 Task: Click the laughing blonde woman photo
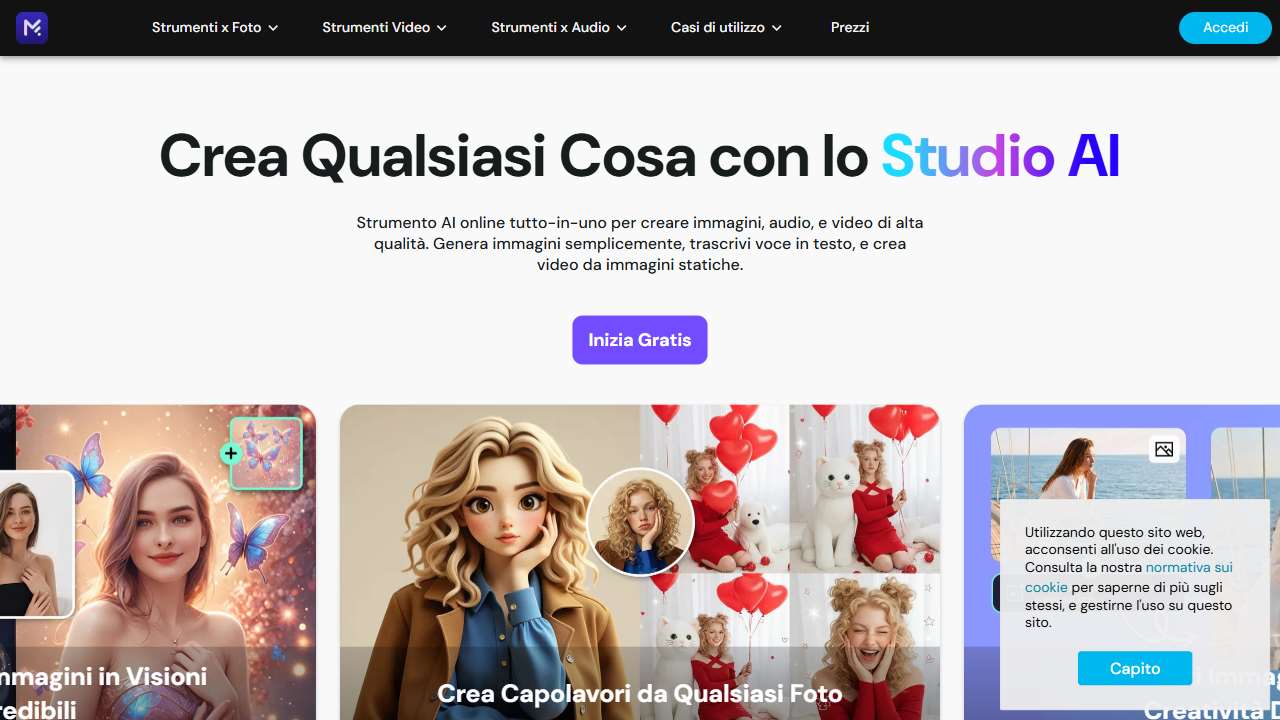(865, 647)
